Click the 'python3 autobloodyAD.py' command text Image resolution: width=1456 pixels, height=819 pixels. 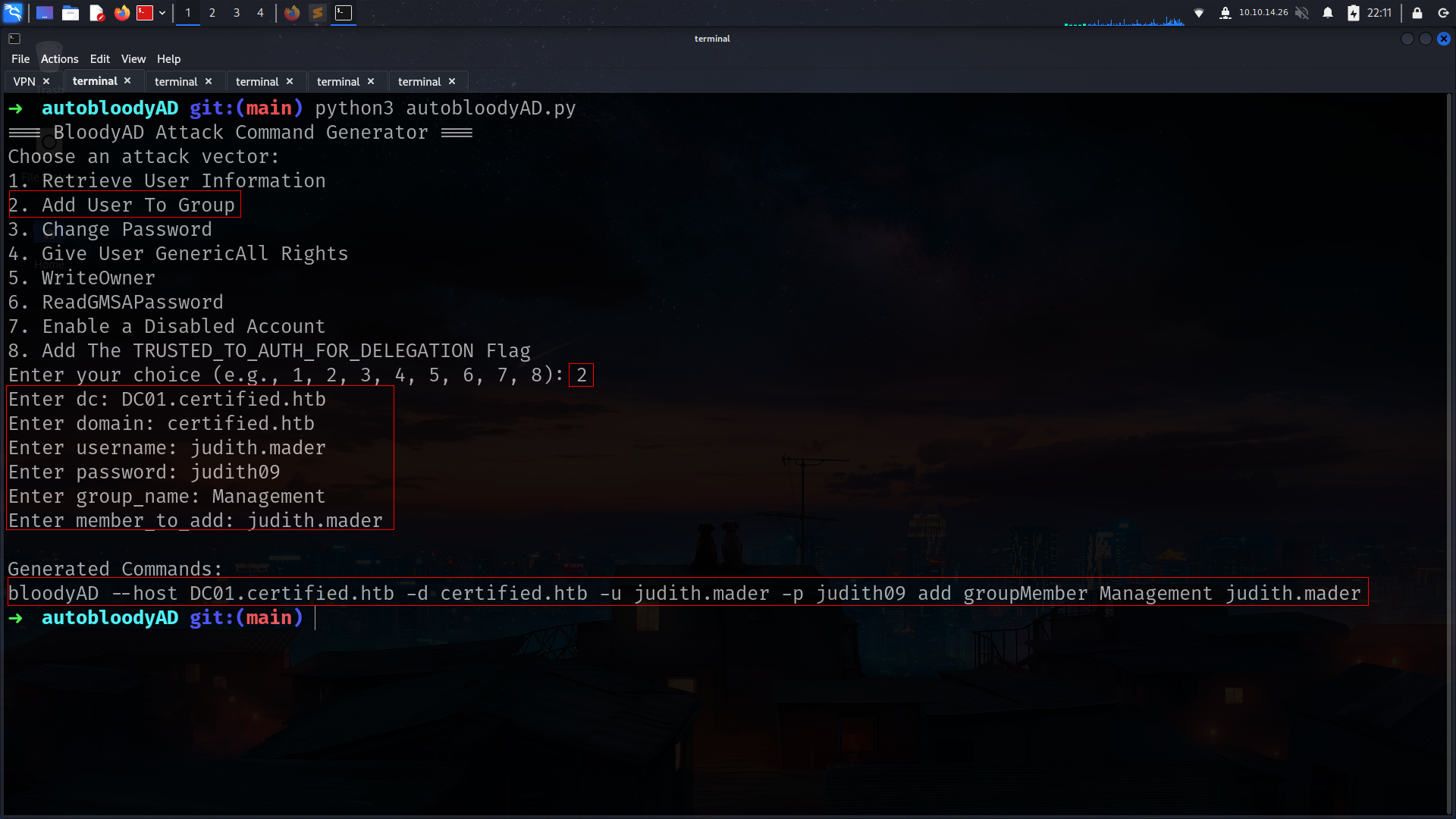point(445,108)
